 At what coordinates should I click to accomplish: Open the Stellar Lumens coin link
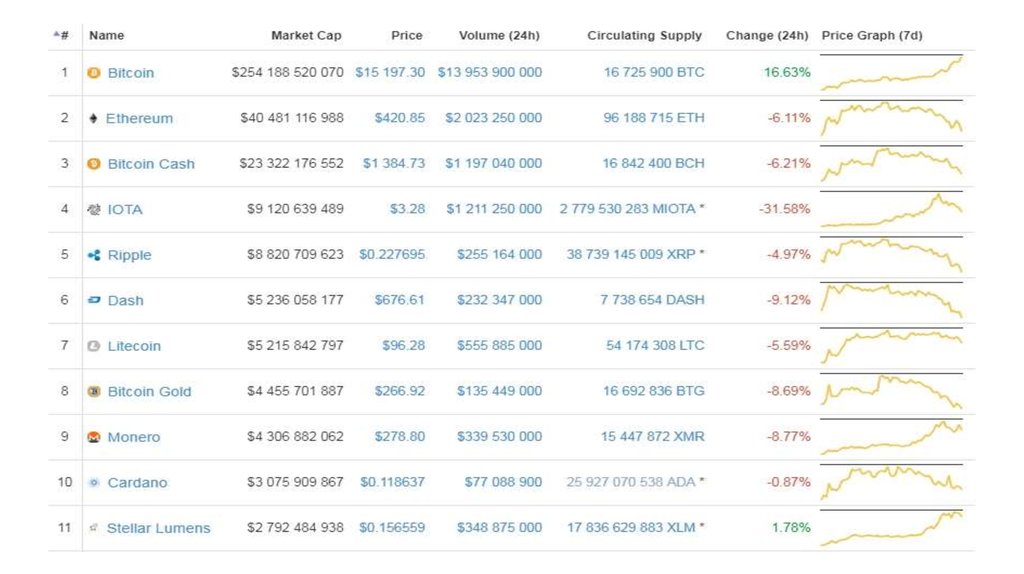158,528
